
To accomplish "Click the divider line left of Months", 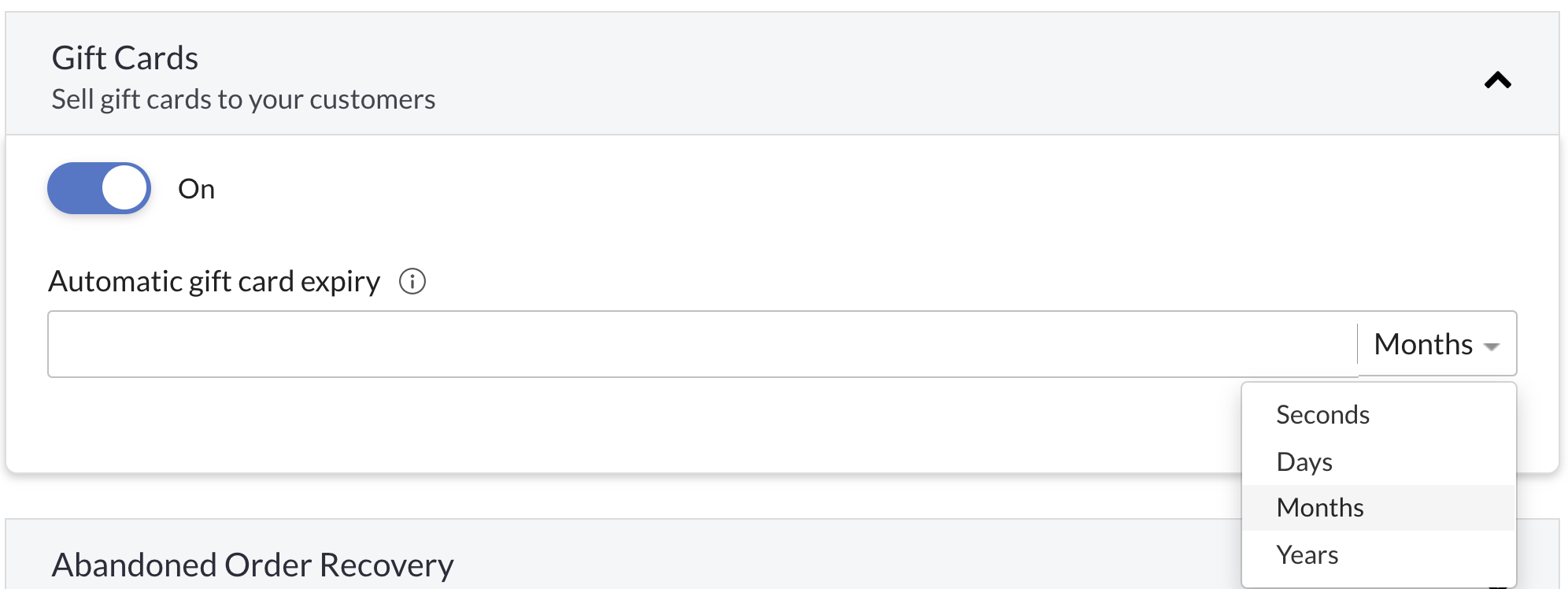I will pyautogui.click(x=1358, y=343).
